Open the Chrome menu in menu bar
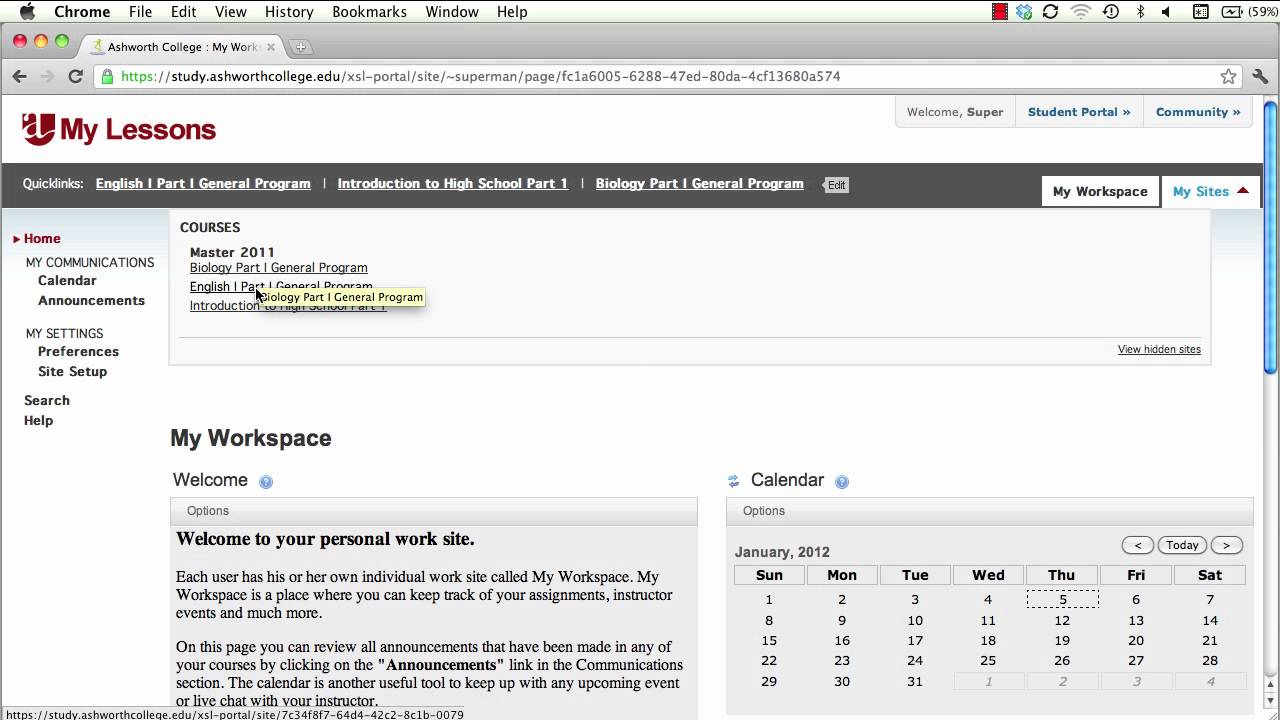Image resolution: width=1280 pixels, height=720 pixels. (82, 12)
